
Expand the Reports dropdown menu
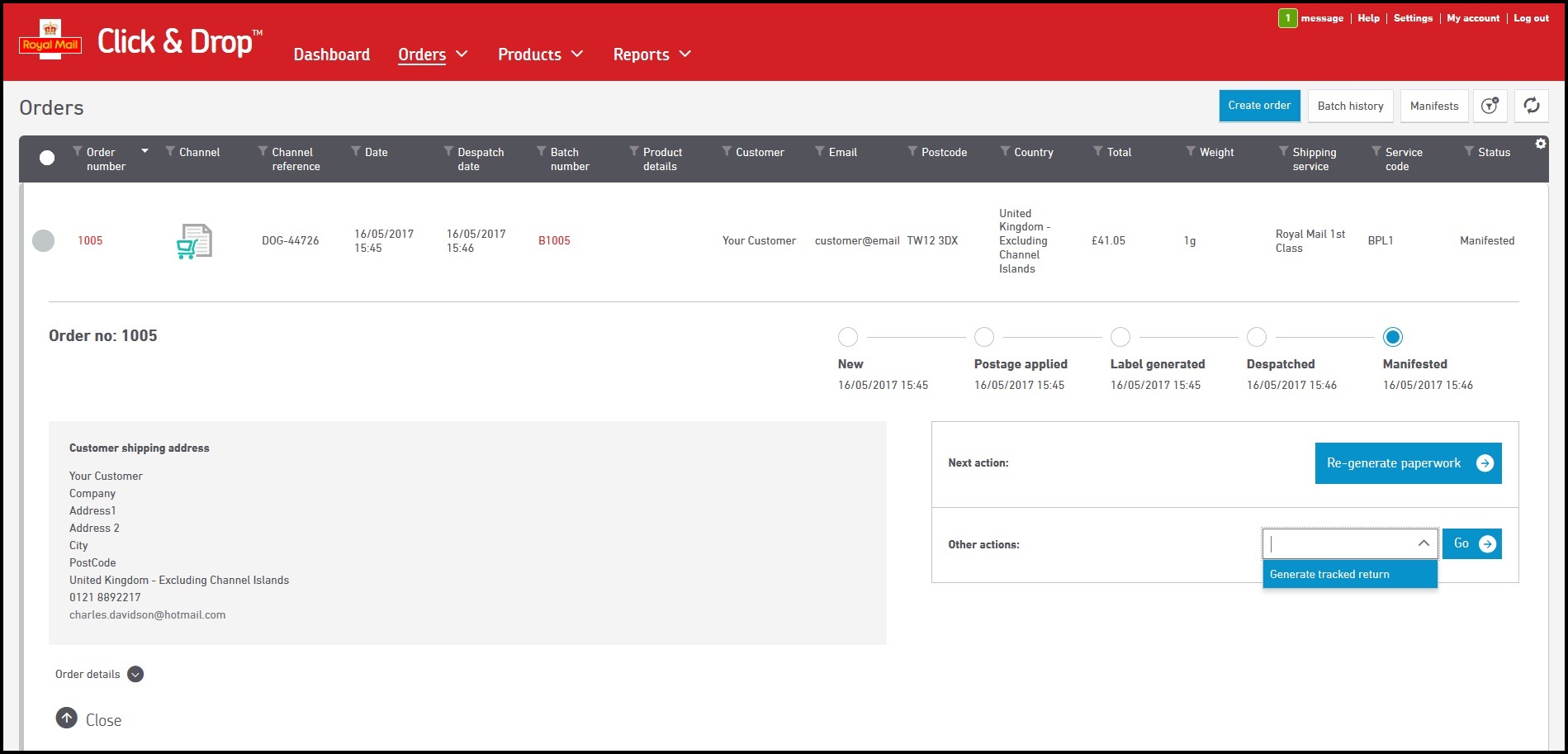(651, 55)
